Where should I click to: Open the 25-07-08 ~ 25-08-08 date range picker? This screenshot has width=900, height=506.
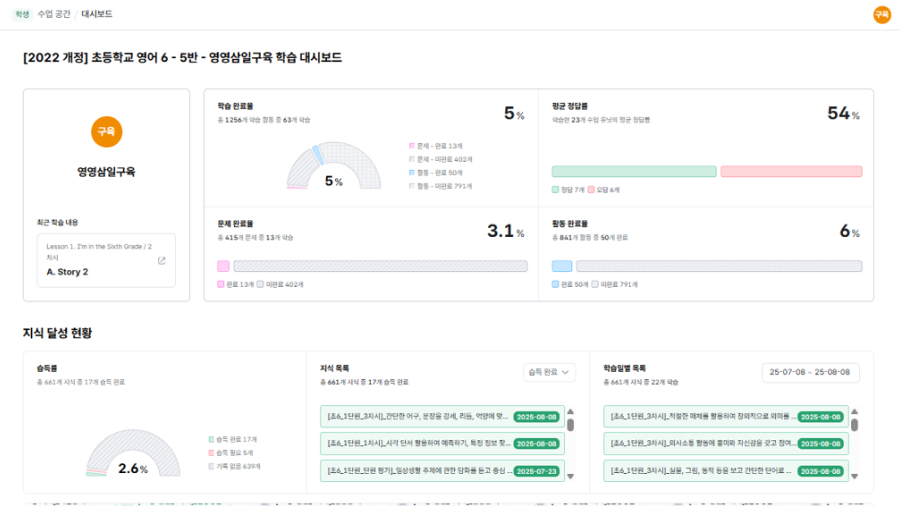(810, 372)
